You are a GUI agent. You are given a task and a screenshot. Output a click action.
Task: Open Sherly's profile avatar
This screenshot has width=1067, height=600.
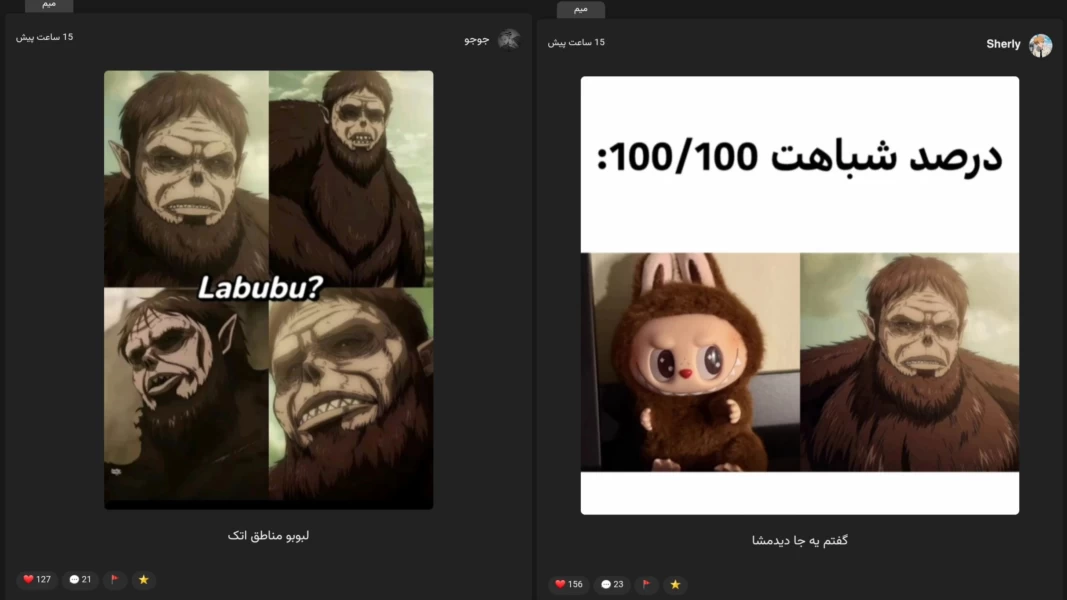[1040, 45]
